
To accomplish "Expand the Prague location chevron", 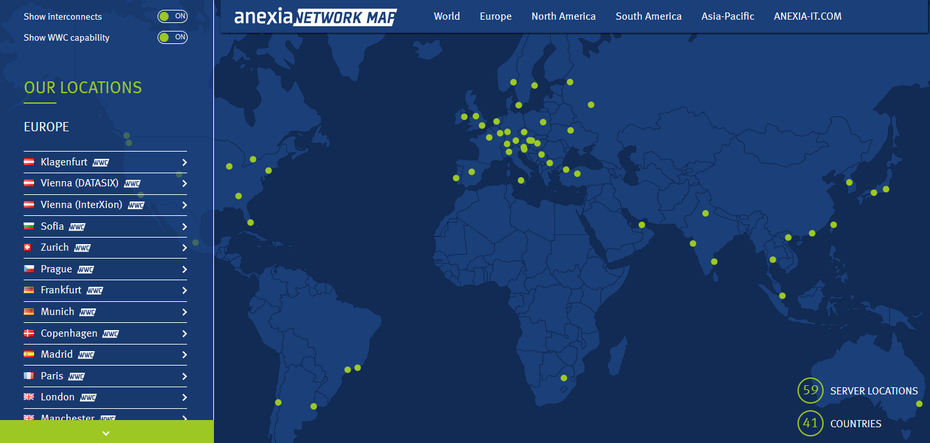I will coord(184,269).
